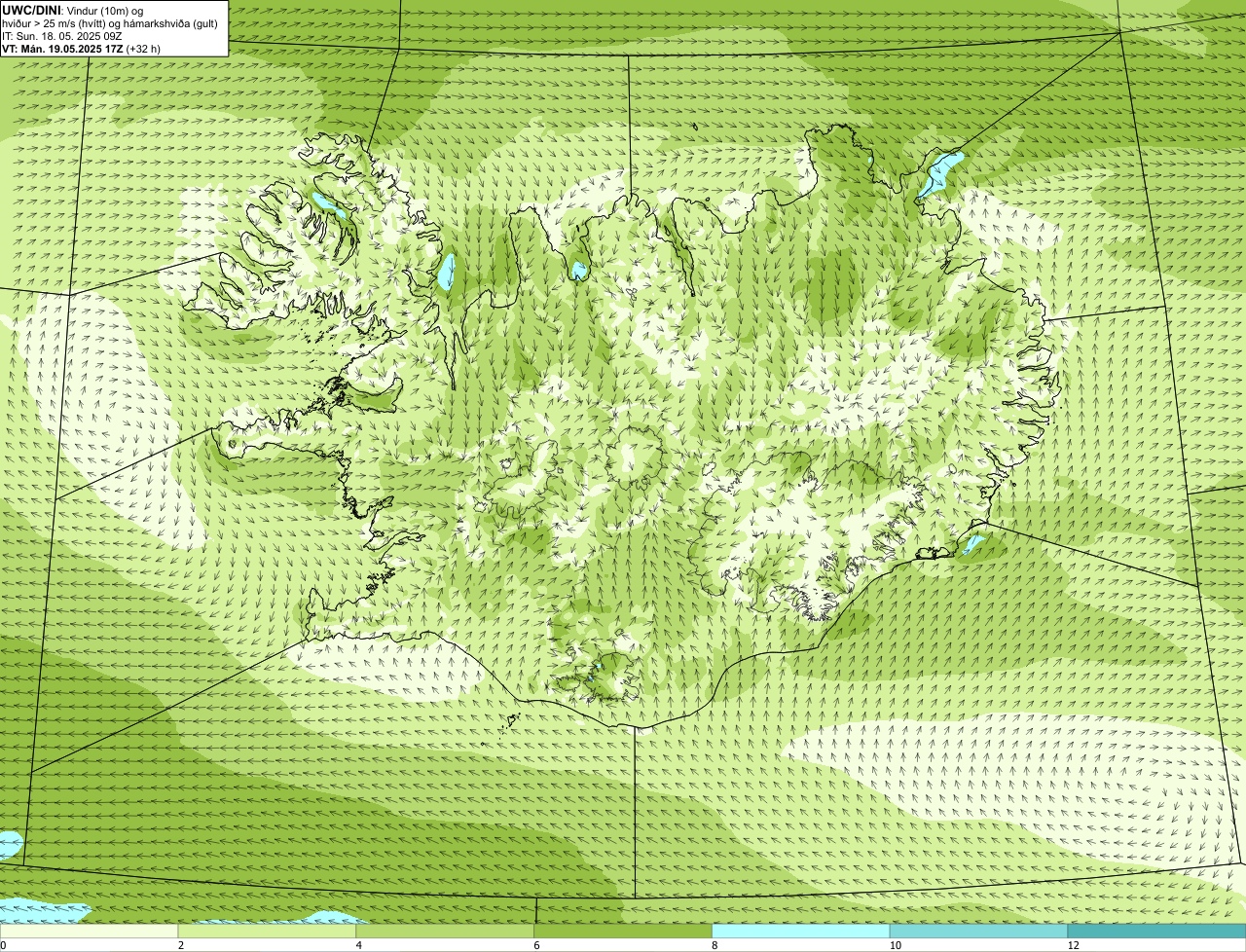The width and height of the screenshot is (1246, 952).
Task: Click the 10–12 m/s teal legend swatch
Action: (x=978, y=931)
